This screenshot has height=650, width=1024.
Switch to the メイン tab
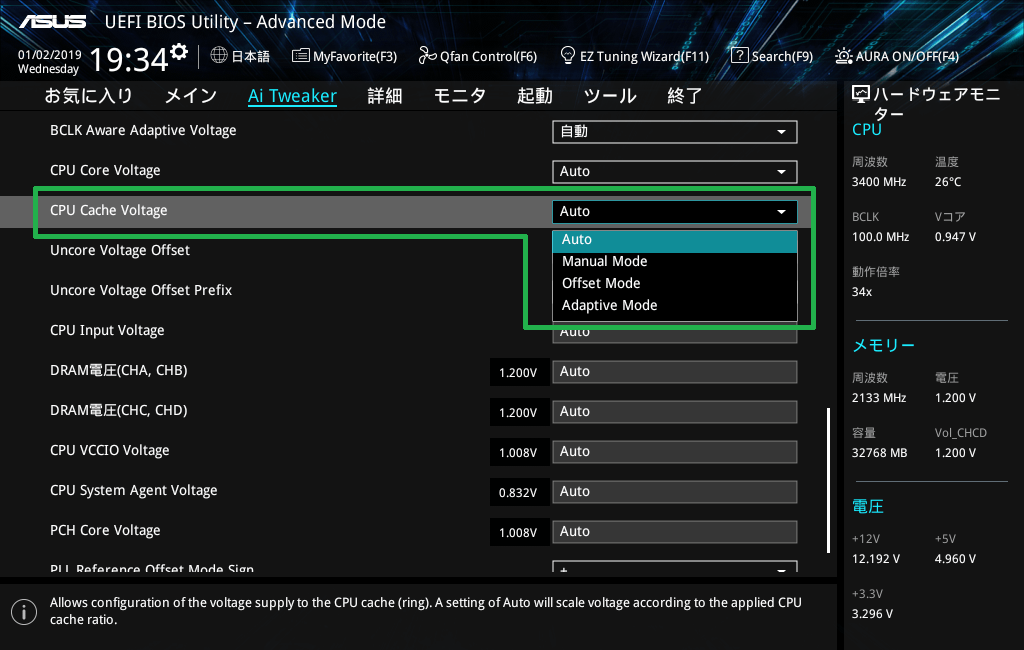point(191,96)
